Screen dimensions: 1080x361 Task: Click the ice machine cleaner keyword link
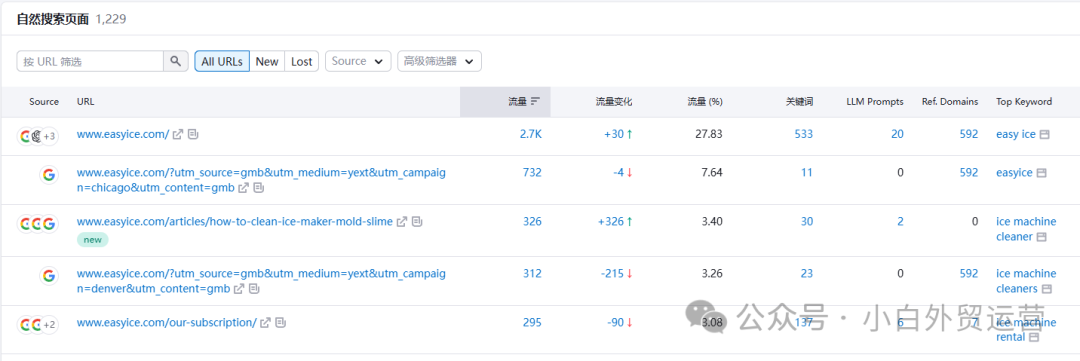coord(1026,229)
